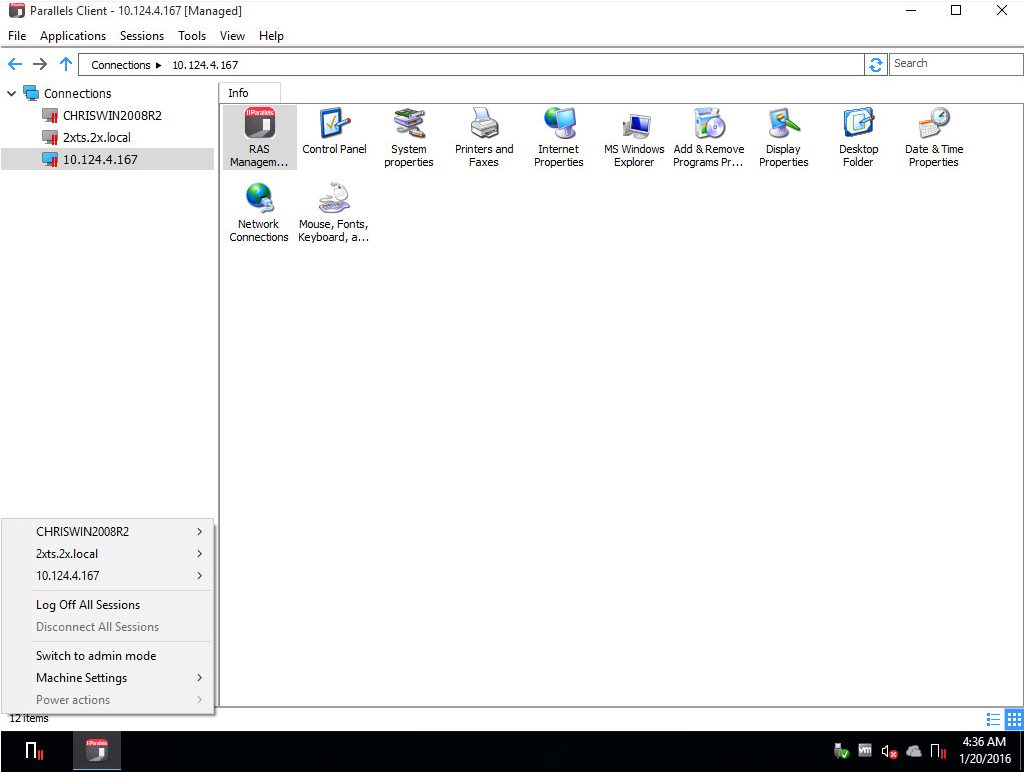Open the RAS Management console
This screenshot has height=772, width=1024.
coord(259,137)
